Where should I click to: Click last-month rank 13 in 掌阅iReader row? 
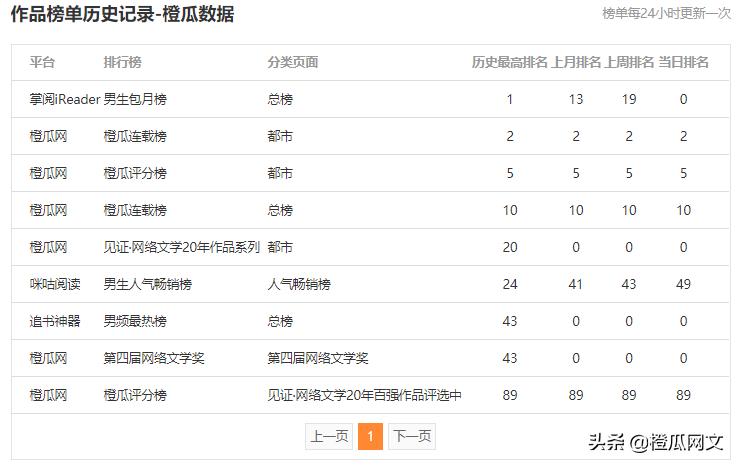576,99
